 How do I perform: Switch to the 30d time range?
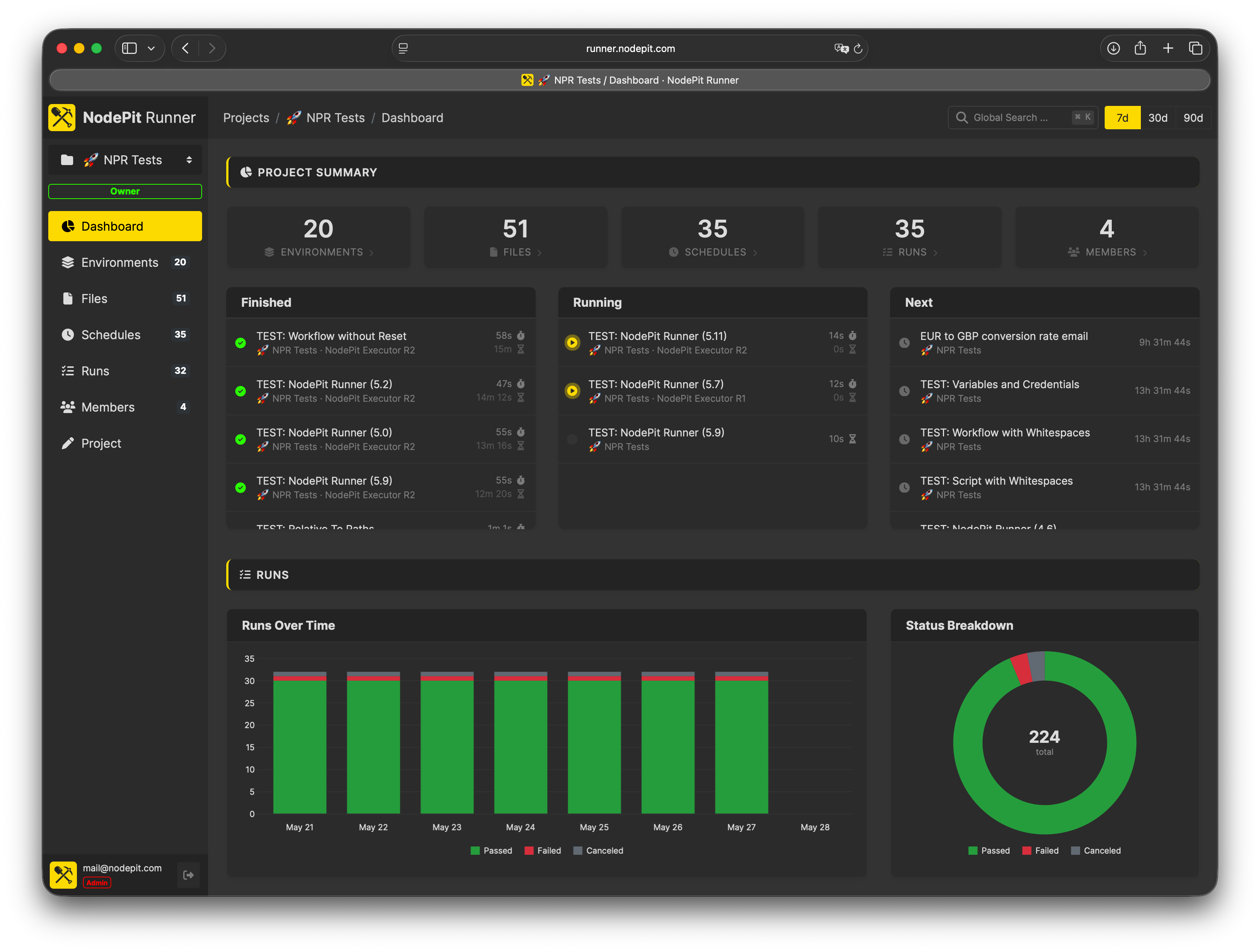(x=1157, y=118)
